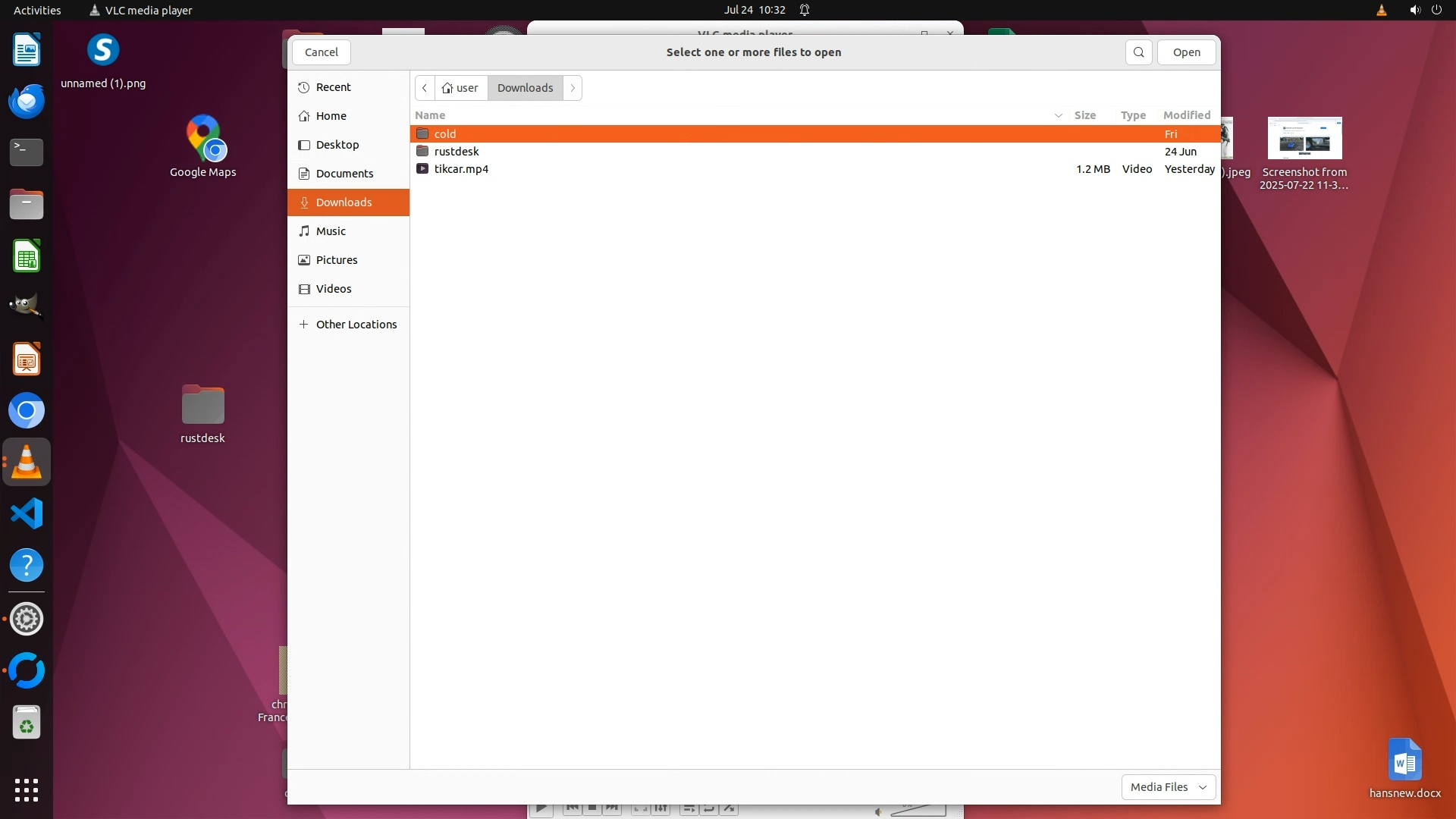This screenshot has width=1456, height=819.
Task: Click path bar back chevron
Action: 425,88
